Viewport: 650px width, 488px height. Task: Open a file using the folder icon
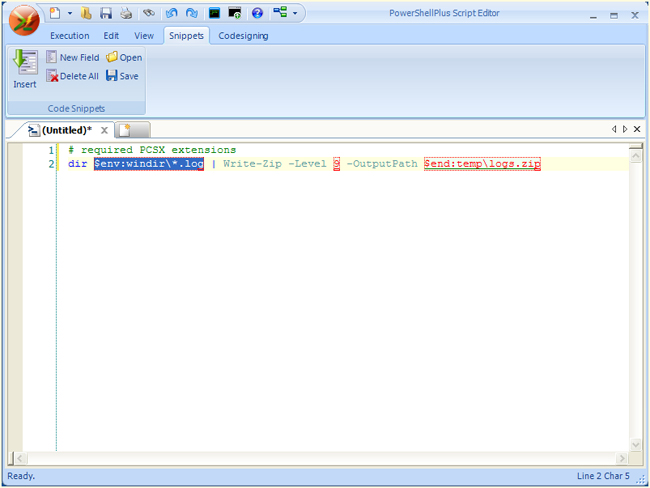click(x=86, y=13)
